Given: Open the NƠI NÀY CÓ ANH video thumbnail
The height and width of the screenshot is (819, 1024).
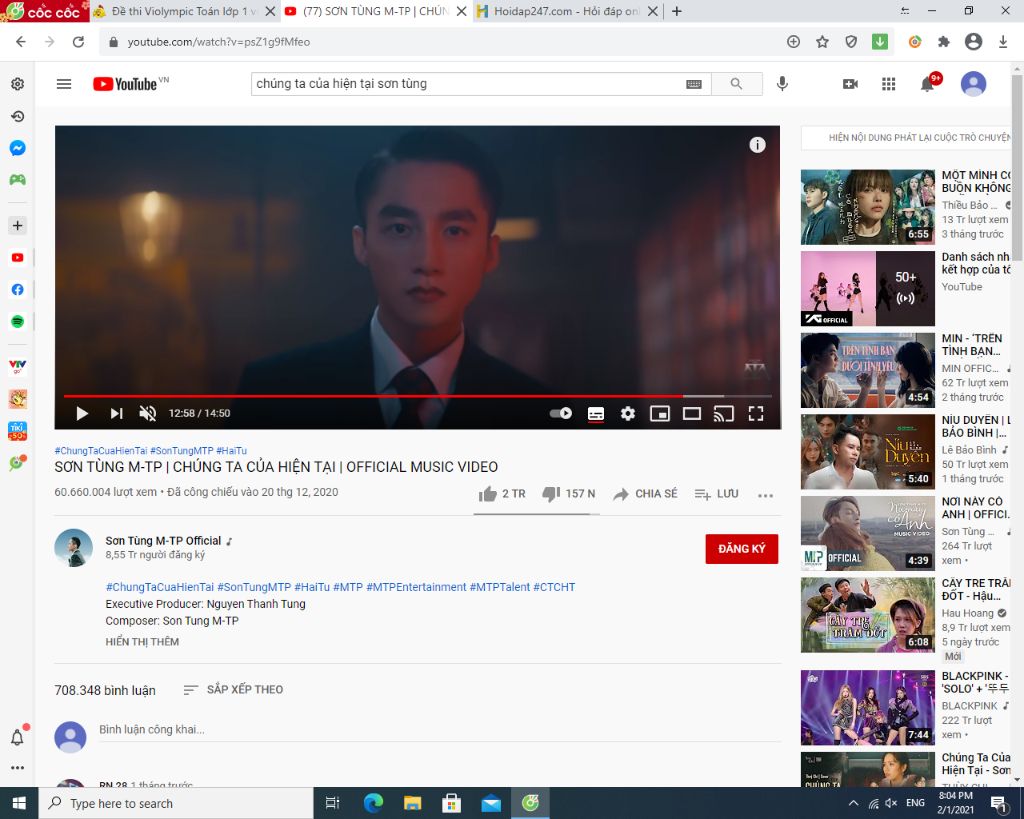Looking at the screenshot, I should tap(867, 534).
